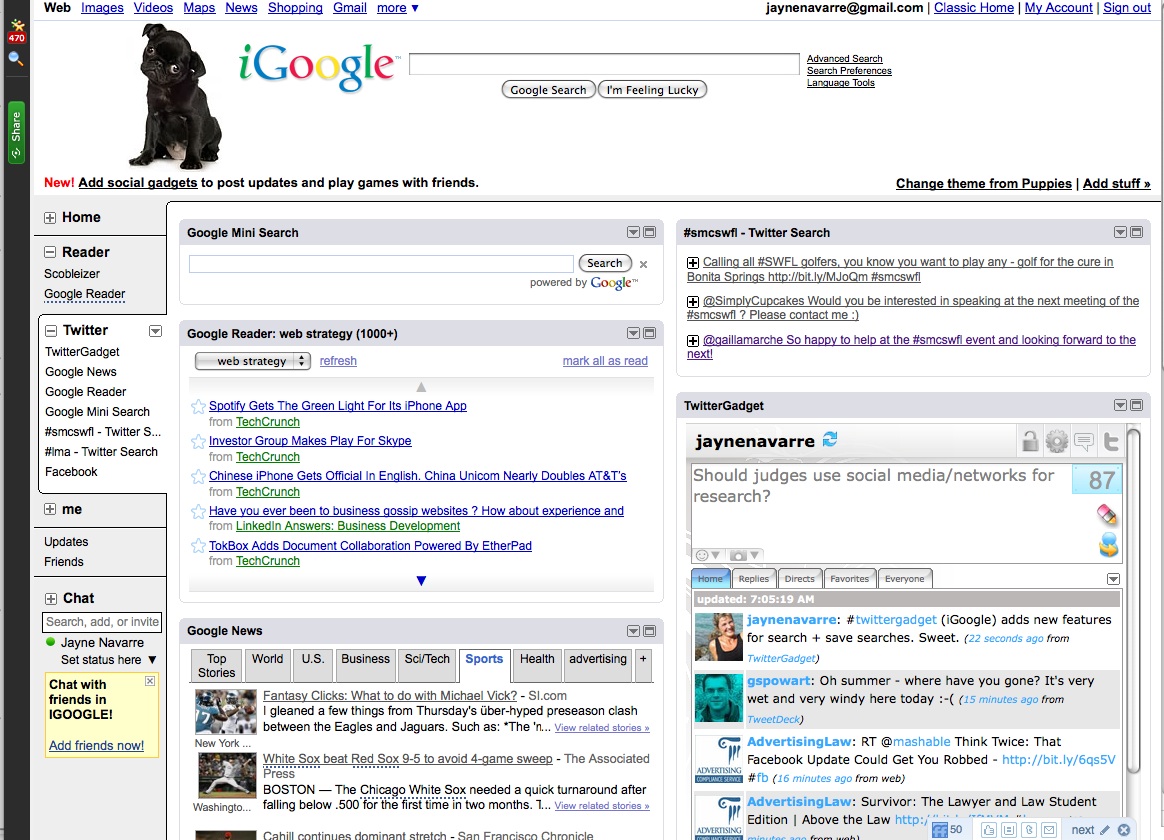
Task: Maximize the Google Mini Search gadget
Action: click(x=650, y=232)
